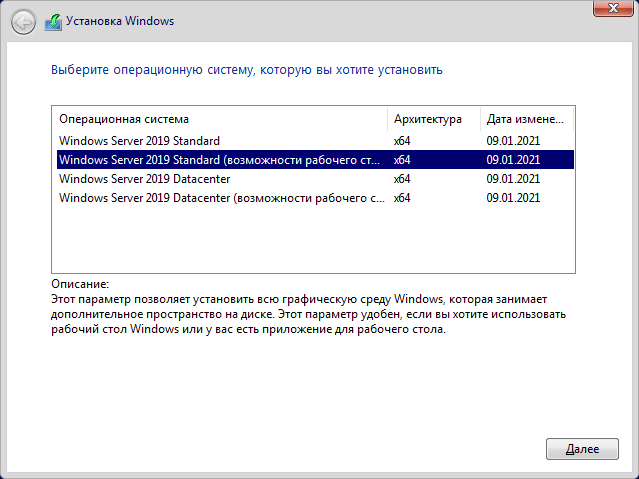Click the Установка Windows title text
Screen dimensions: 639x479
(120, 21)
